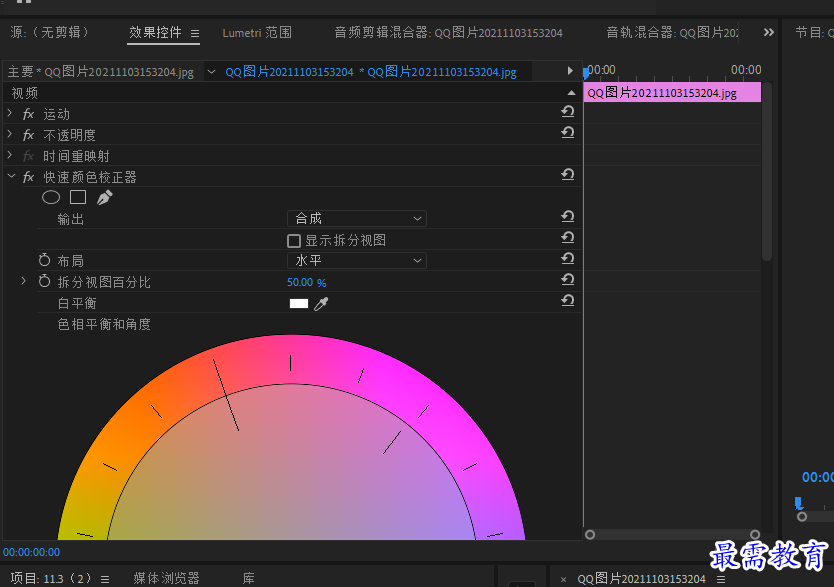
Task: Toggle fx for 不透明度 effect
Action: click(x=29, y=136)
